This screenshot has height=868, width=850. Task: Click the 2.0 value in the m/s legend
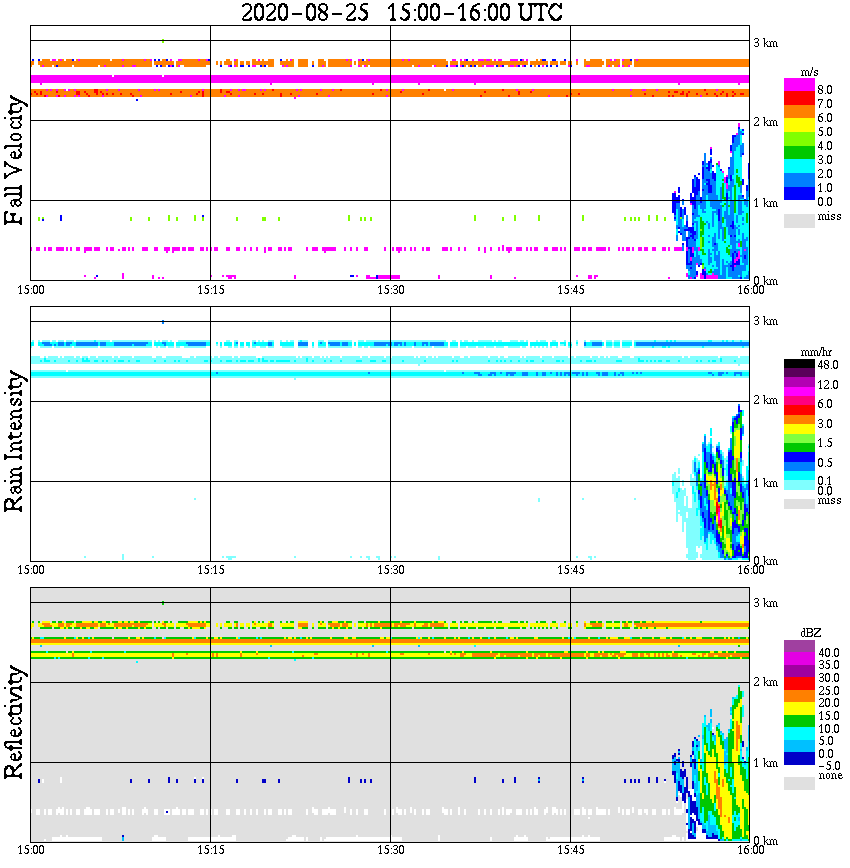coord(825,174)
